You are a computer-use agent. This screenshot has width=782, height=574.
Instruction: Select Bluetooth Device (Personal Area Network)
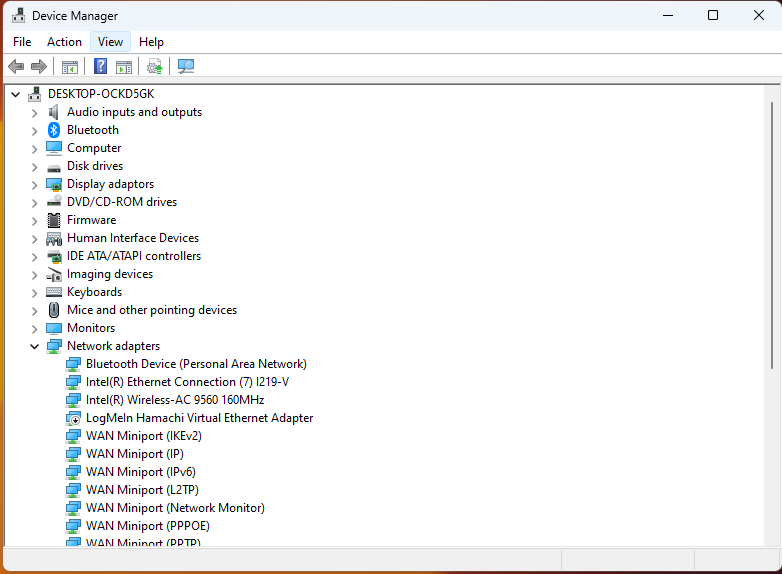(196, 364)
